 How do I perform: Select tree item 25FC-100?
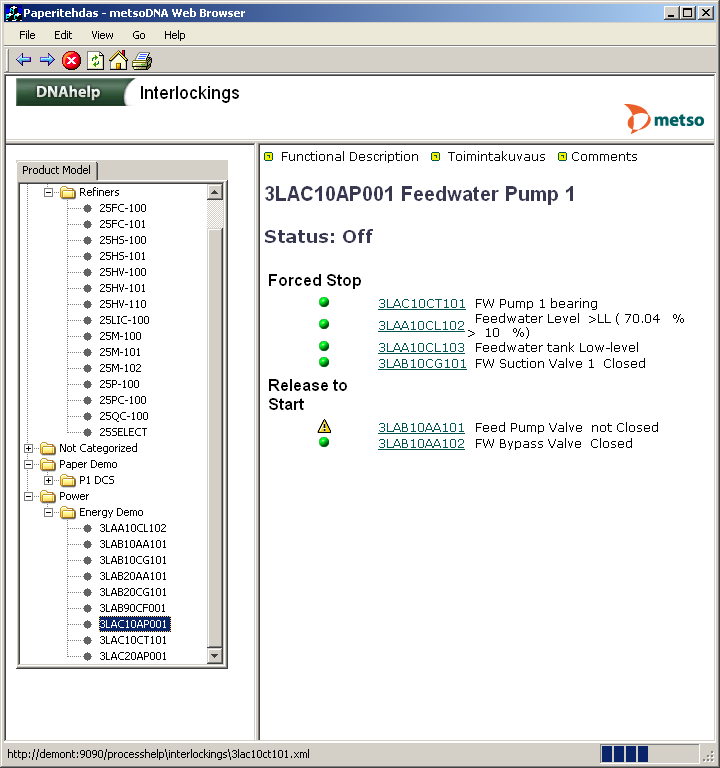pyautogui.click(x=122, y=208)
